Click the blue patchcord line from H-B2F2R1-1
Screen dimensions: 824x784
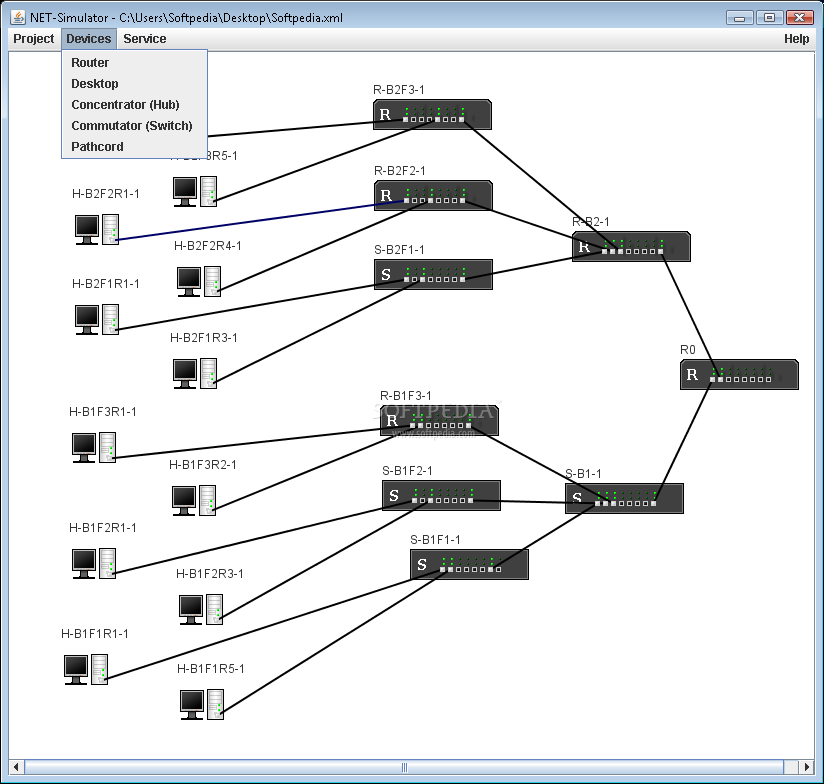[261, 221]
